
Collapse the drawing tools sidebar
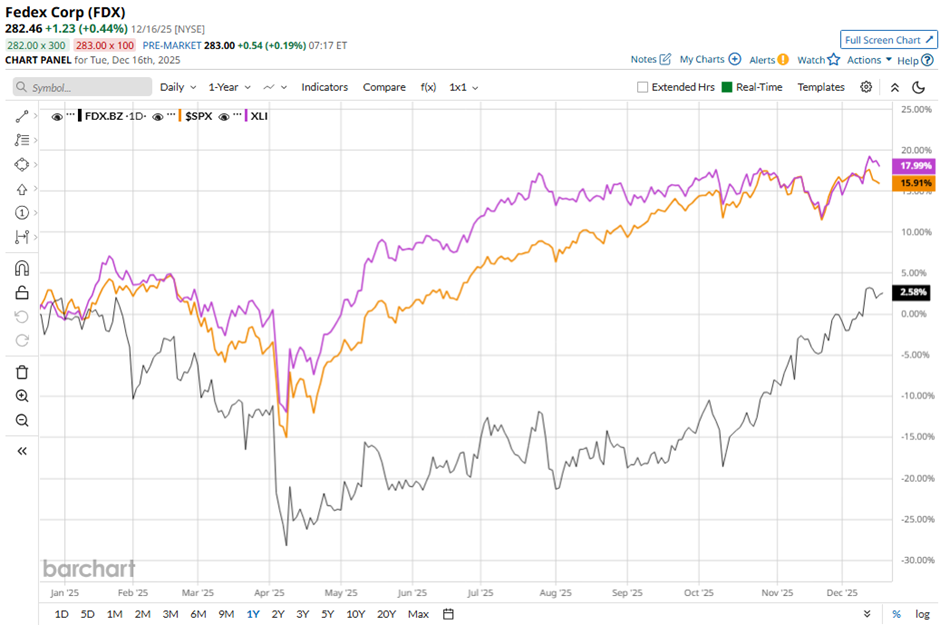tap(22, 451)
